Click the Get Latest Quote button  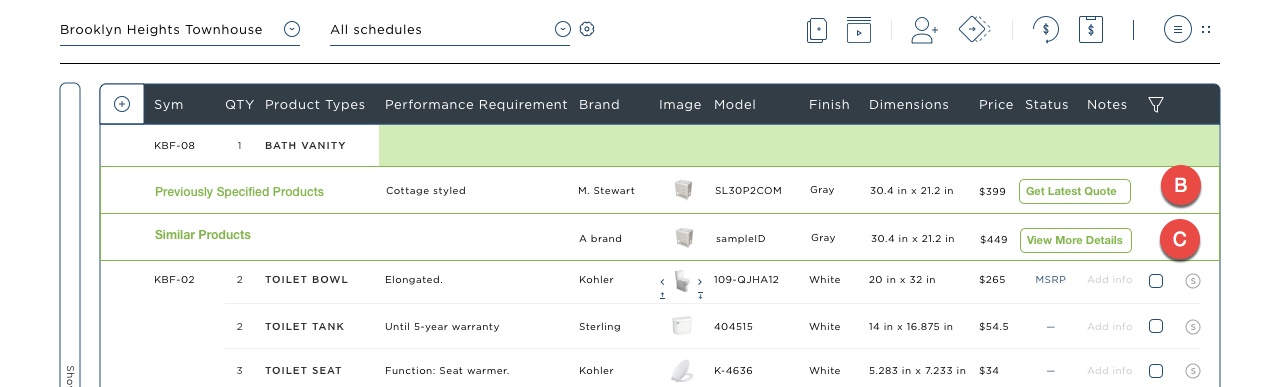pyautogui.click(x=1075, y=191)
